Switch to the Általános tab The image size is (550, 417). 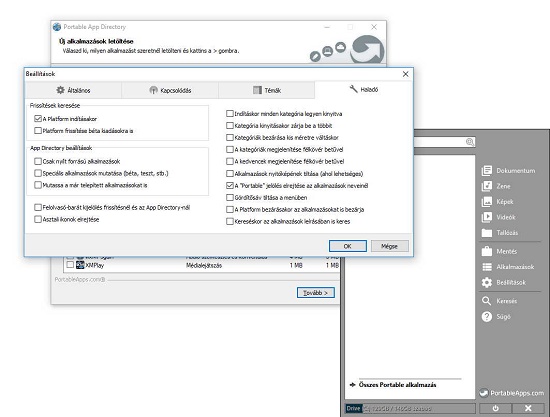(73, 90)
